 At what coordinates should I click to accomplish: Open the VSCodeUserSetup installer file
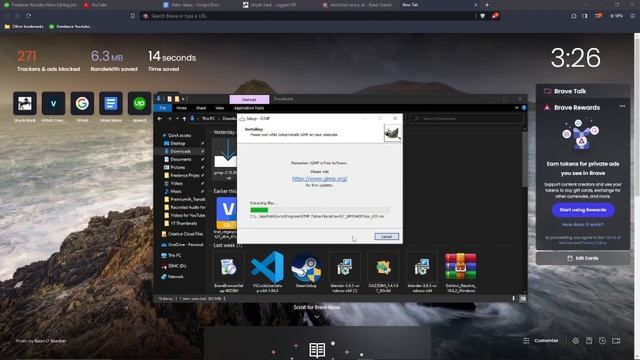267,271
